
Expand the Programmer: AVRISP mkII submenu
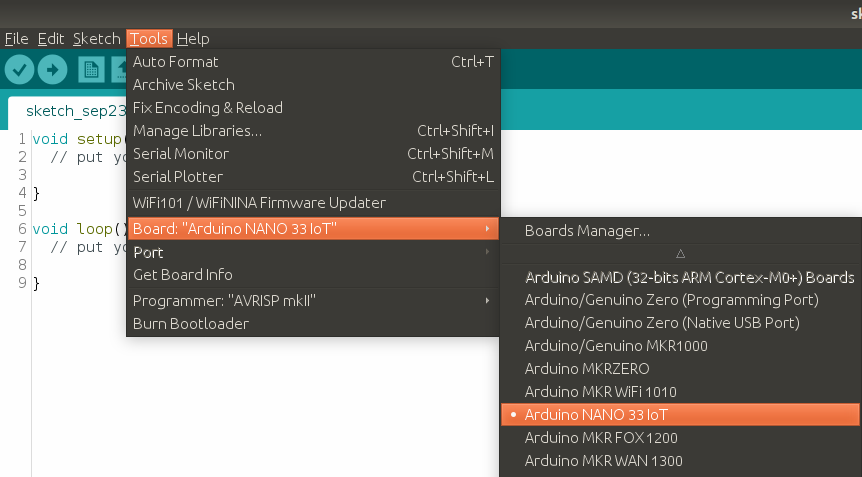click(x=313, y=301)
